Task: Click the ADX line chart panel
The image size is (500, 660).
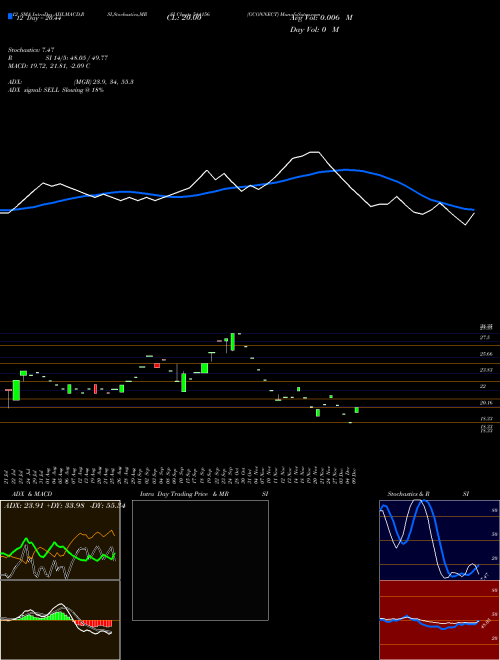Action: click(x=60, y=540)
